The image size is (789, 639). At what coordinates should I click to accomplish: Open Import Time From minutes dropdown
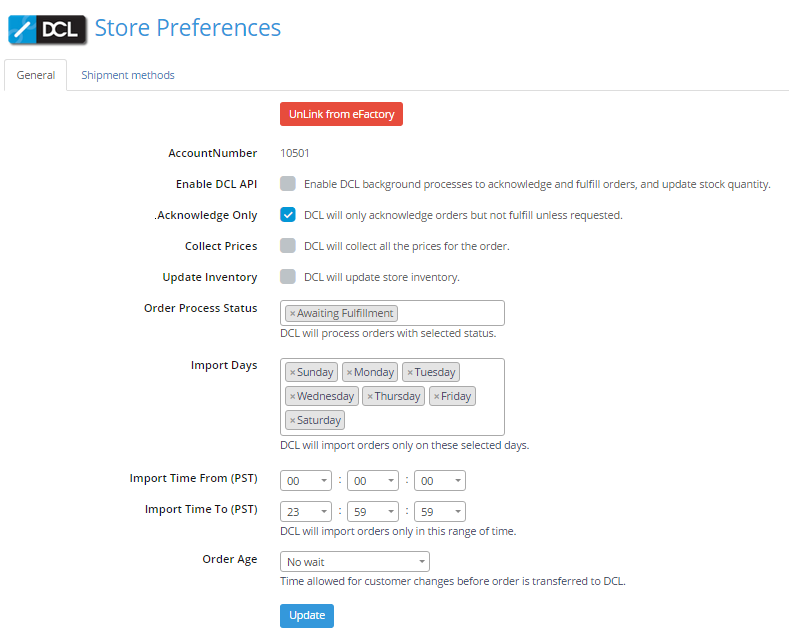coord(373,481)
